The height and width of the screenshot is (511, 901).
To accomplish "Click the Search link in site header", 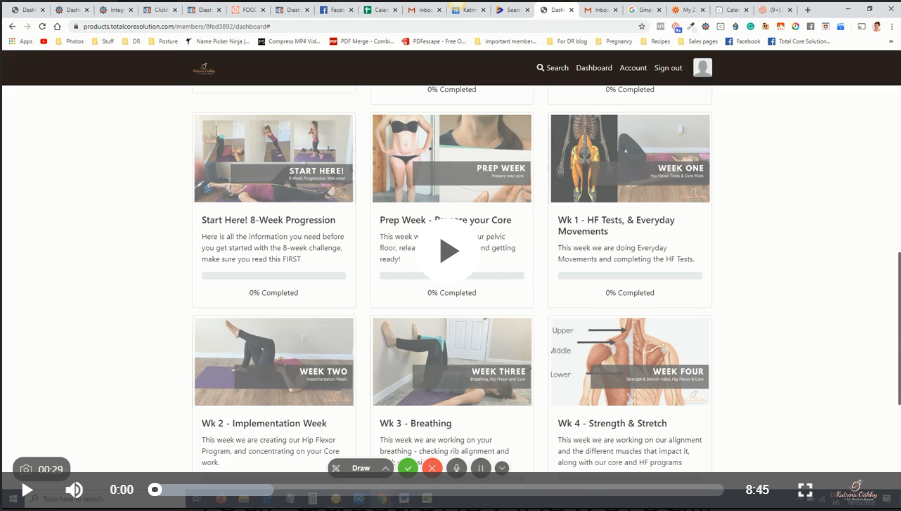I will pyautogui.click(x=552, y=68).
